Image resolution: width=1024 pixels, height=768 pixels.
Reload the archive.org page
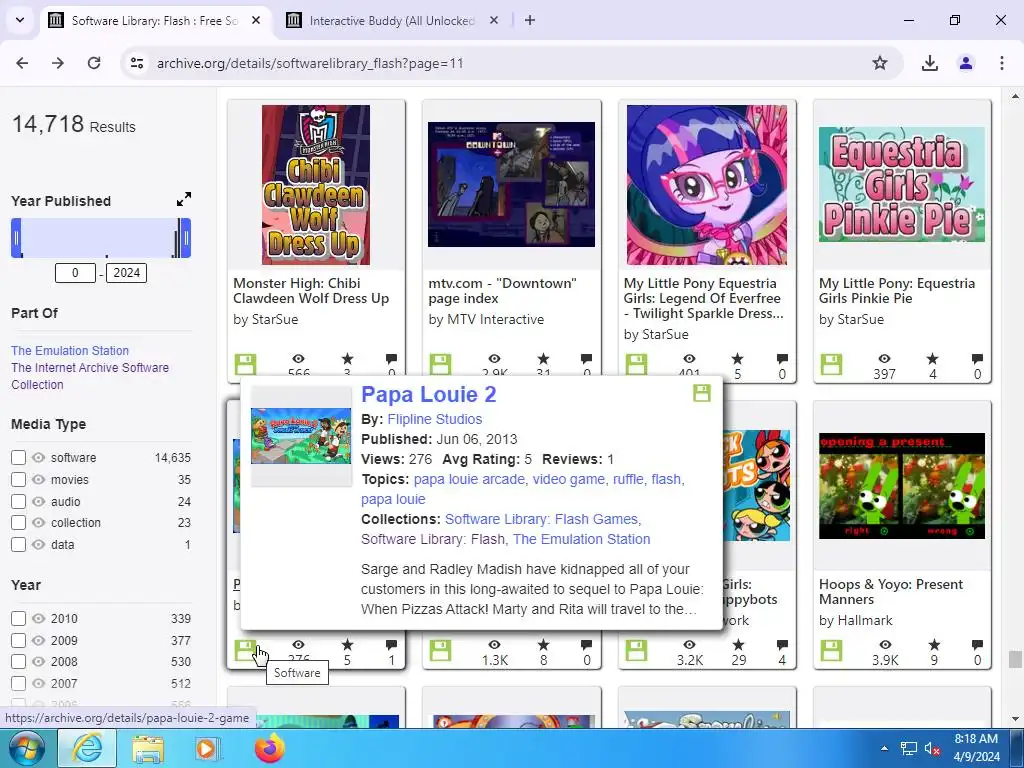pyautogui.click(x=94, y=63)
